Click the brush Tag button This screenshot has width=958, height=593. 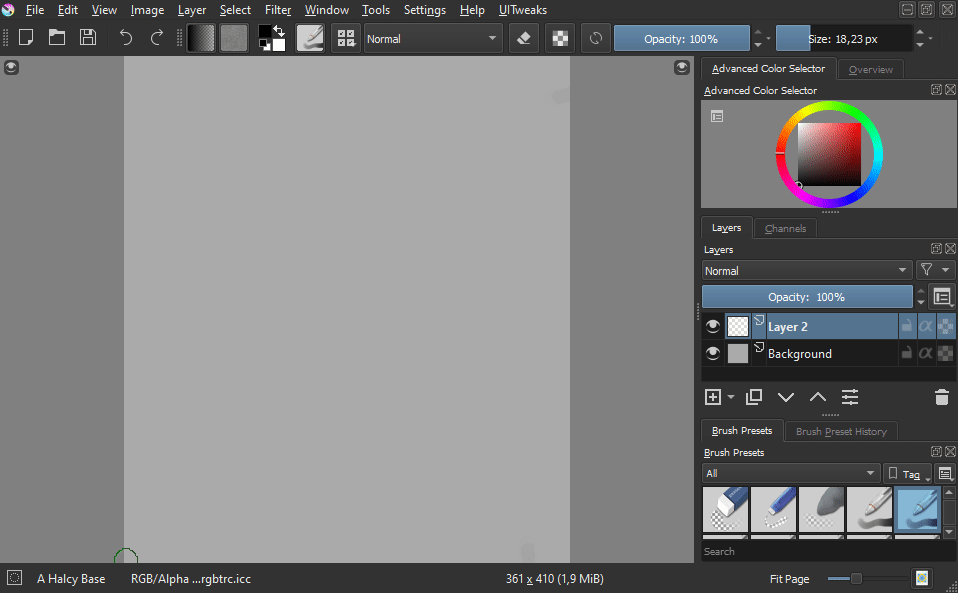pyautogui.click(x=906, y=474)
